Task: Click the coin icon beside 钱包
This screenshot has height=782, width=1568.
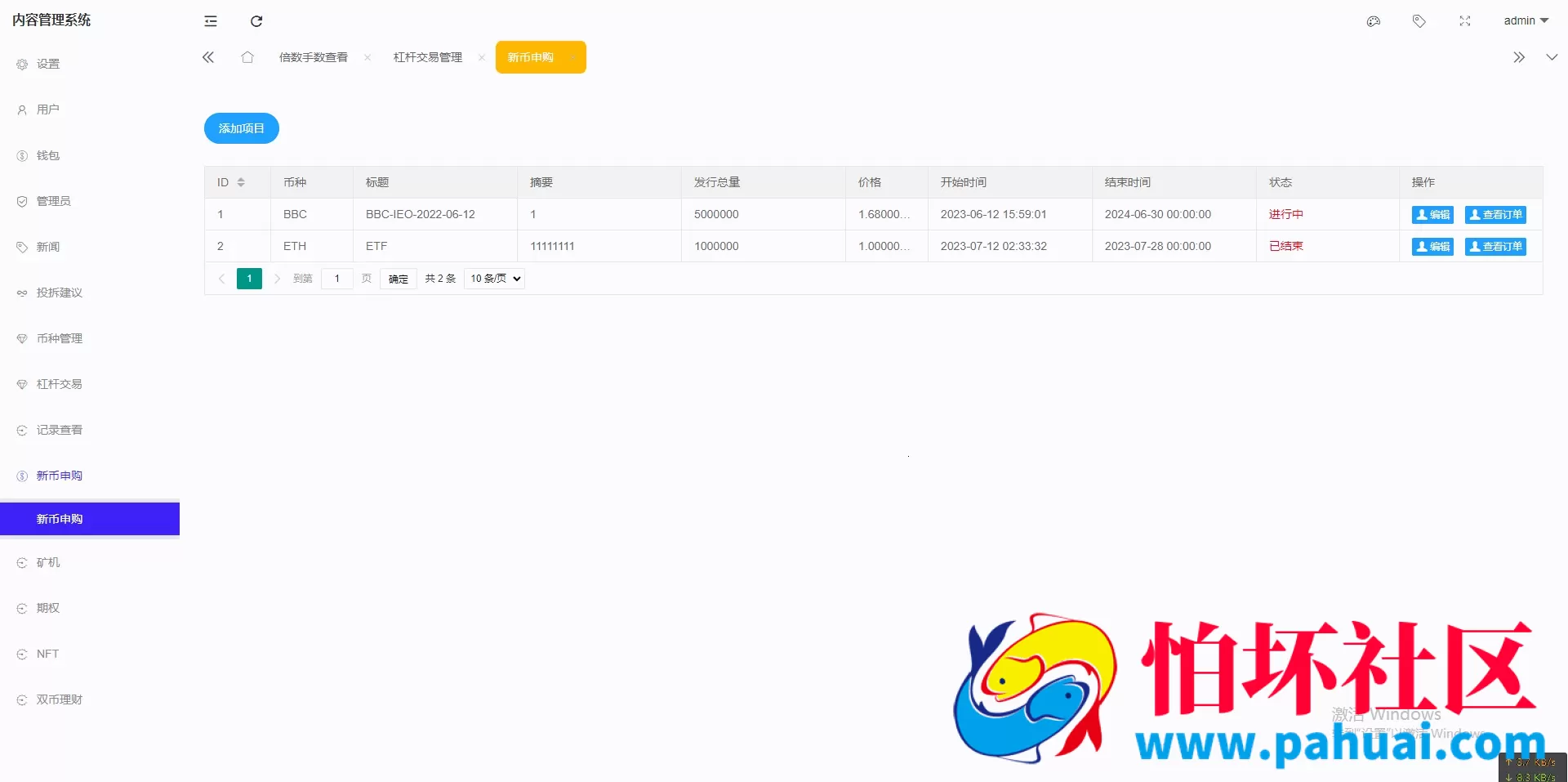Action: [22, 155]
